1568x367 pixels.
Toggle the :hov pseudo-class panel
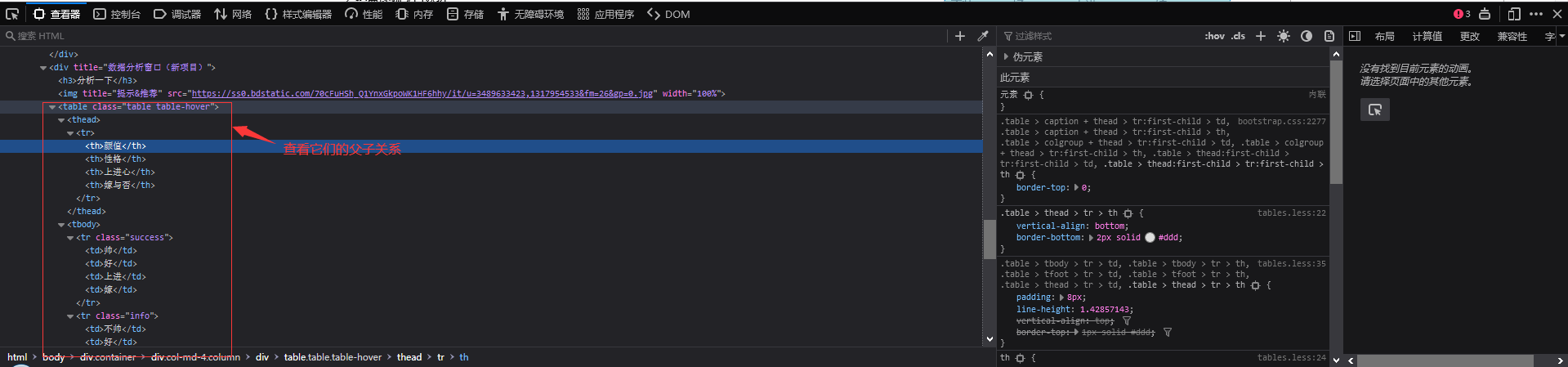pyautogui.click(x=1214, y=36)
